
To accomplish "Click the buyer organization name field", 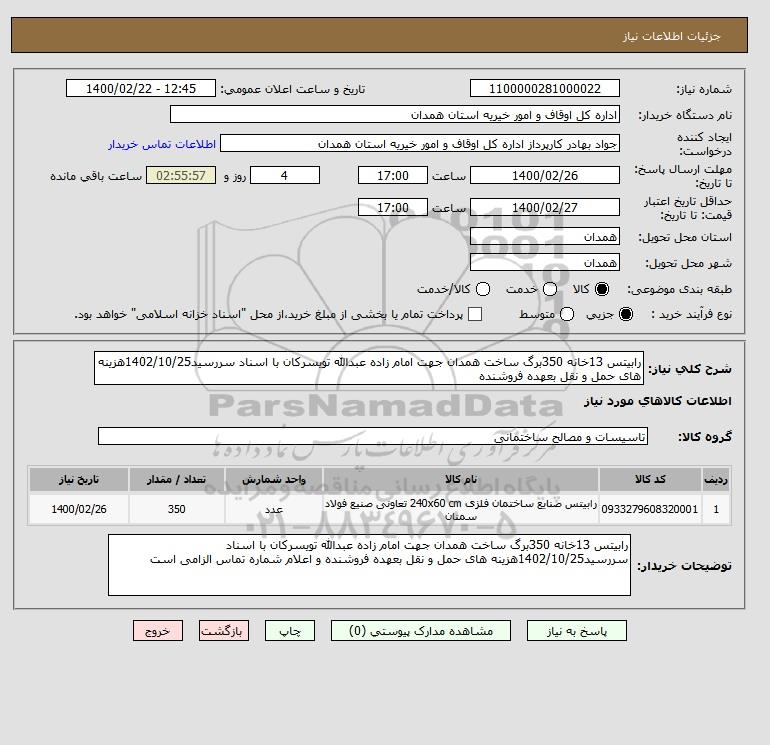I will click(395, 114).
